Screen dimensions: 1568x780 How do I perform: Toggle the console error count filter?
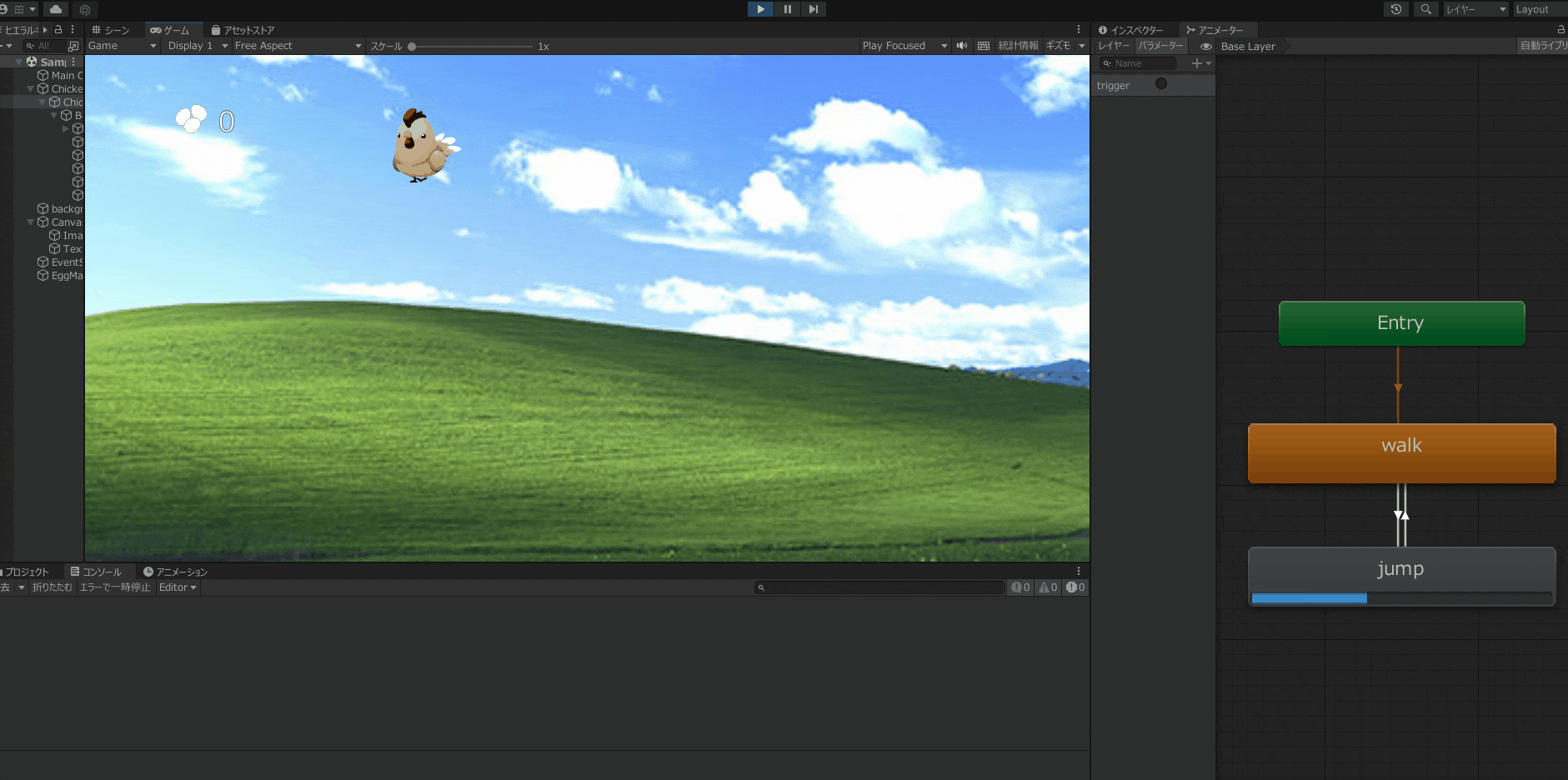click(x=1075, y=587)
